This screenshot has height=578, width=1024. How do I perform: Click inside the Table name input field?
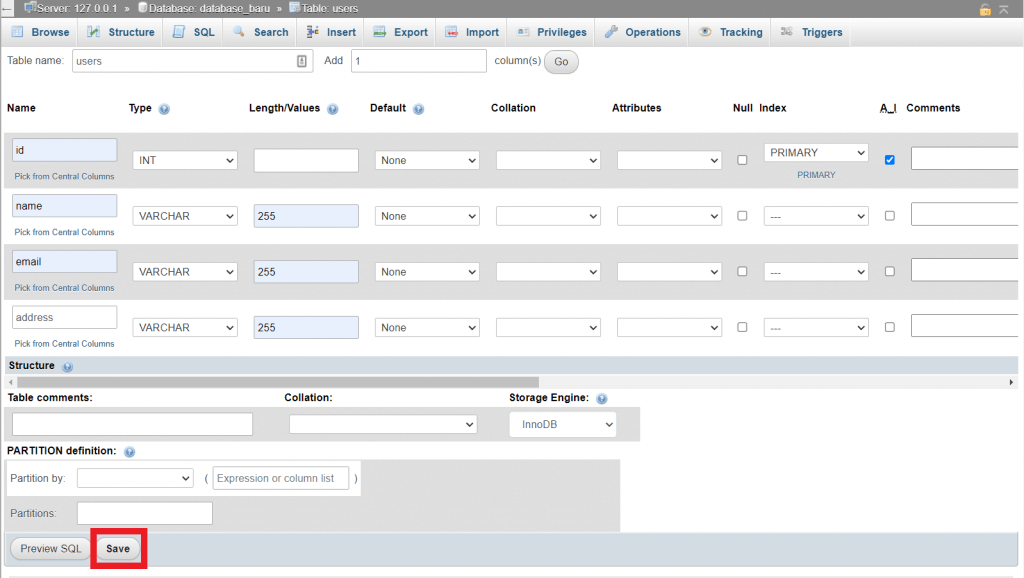(x=180, y=62)
